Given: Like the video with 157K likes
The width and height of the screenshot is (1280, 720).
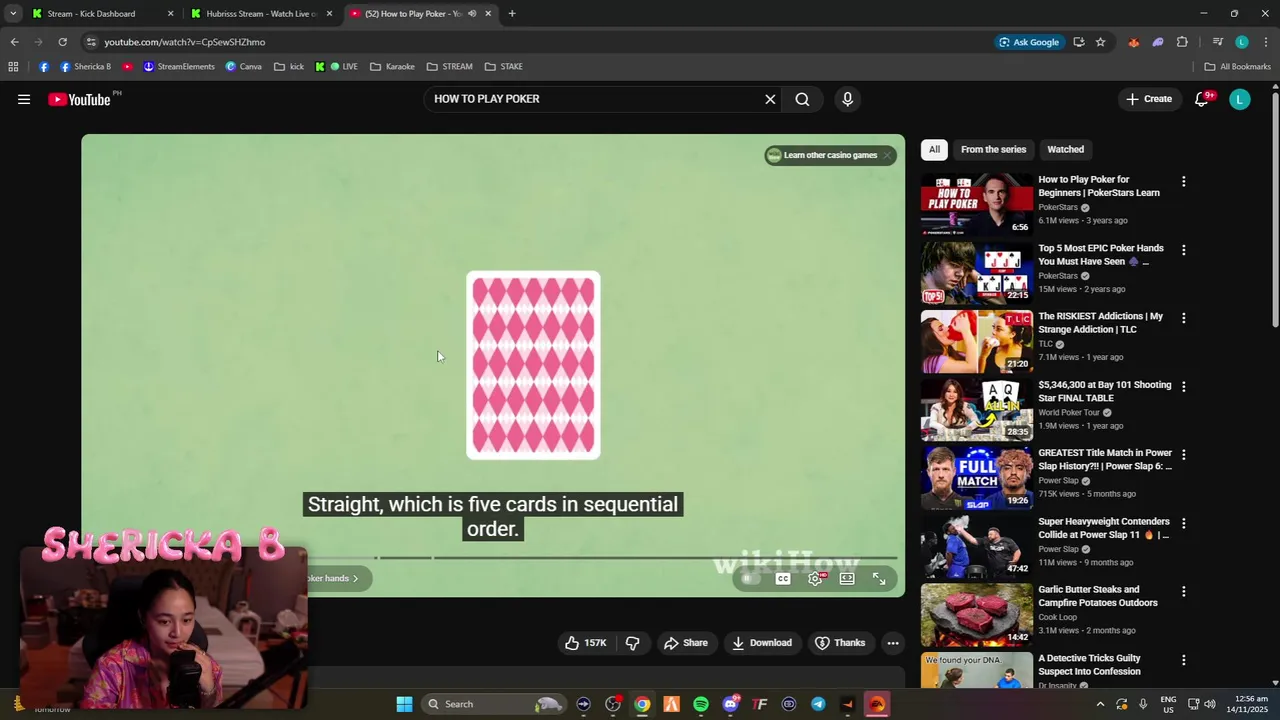Looking at the screenshot, I should [586, 643].
